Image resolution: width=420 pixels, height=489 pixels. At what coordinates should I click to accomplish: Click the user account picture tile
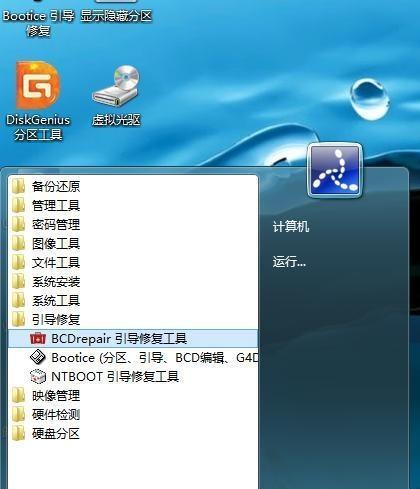pos(335,170)
